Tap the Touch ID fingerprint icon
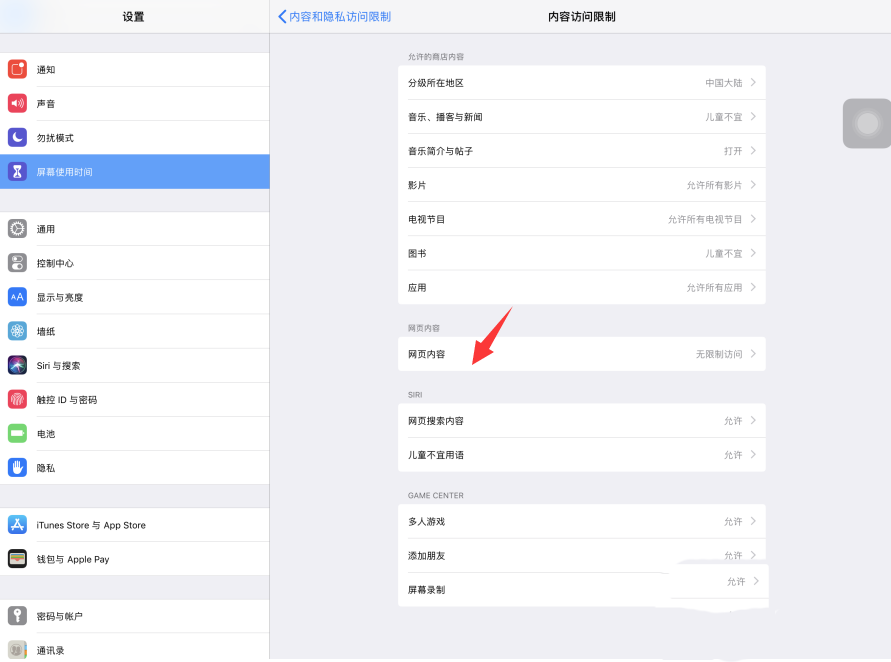891x662 pixels. coord(17,399)
